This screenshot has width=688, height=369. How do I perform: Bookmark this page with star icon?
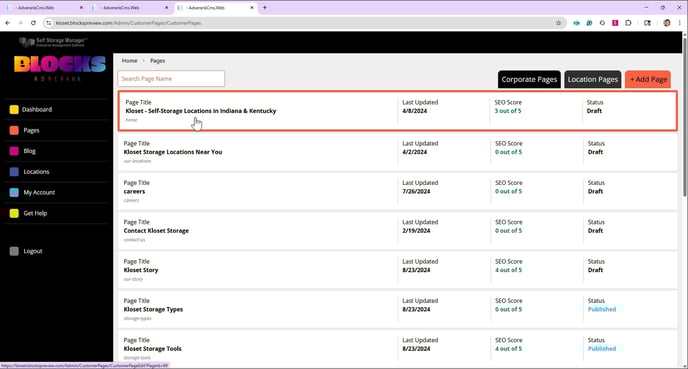(x=559, y=23)
